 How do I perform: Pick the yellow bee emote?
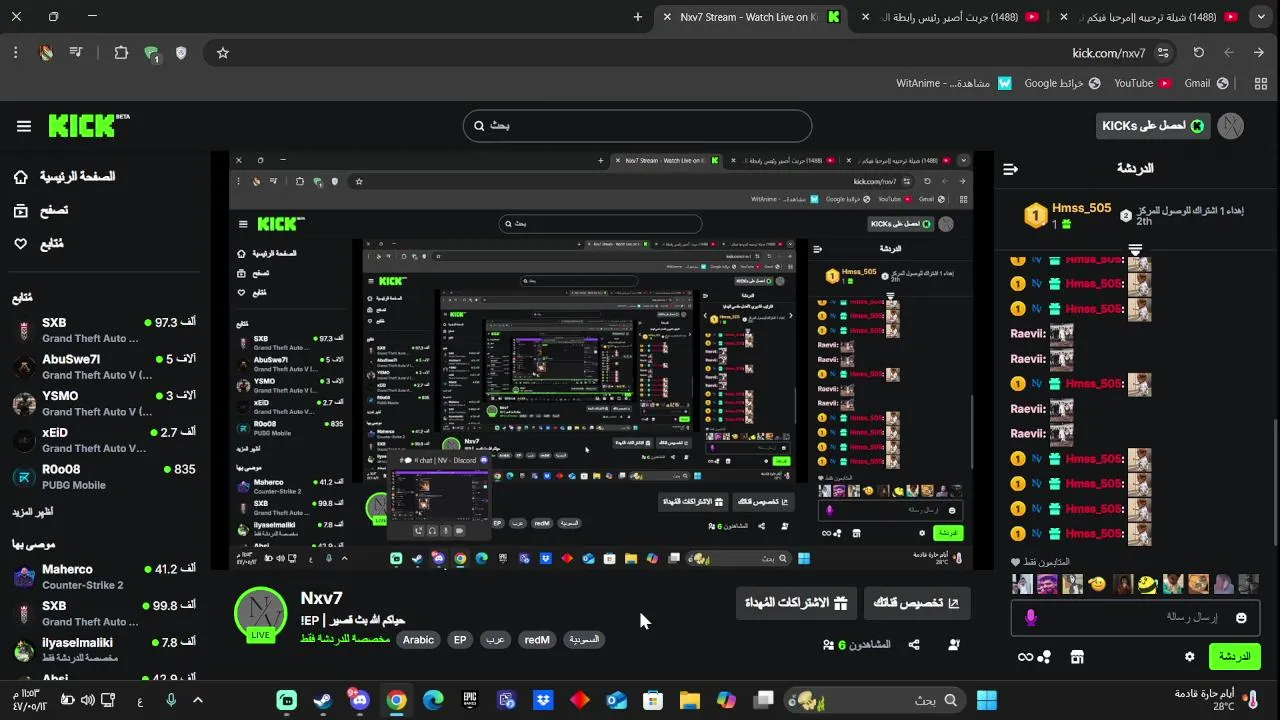click(x=1148, y=584)
